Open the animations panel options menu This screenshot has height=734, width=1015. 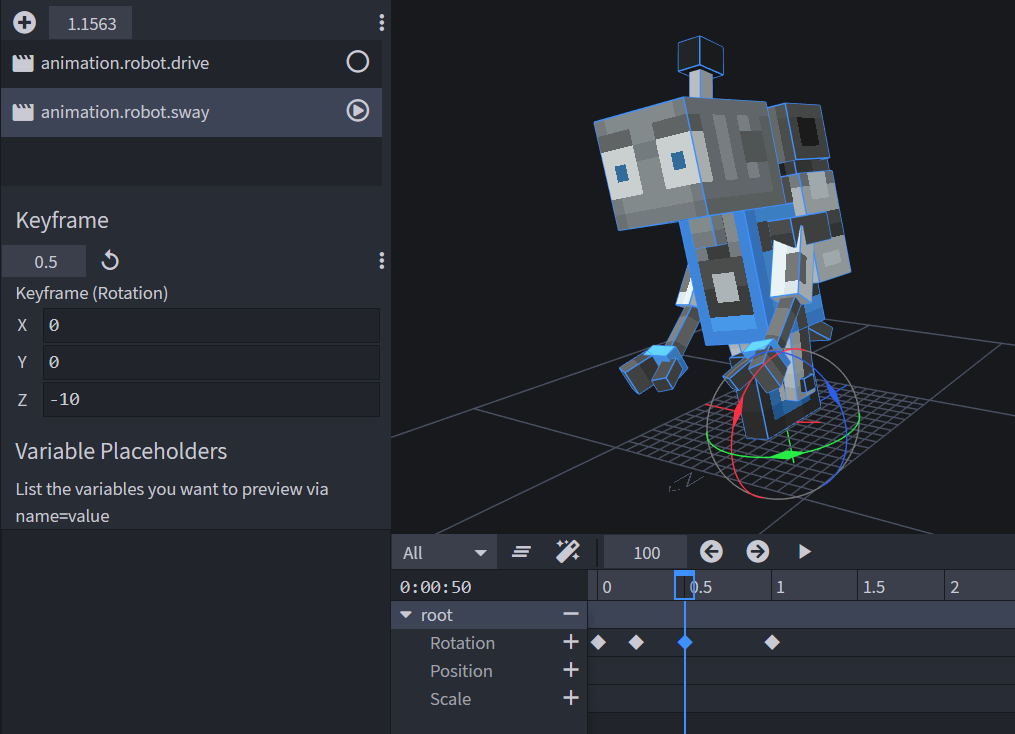(381, 22)
